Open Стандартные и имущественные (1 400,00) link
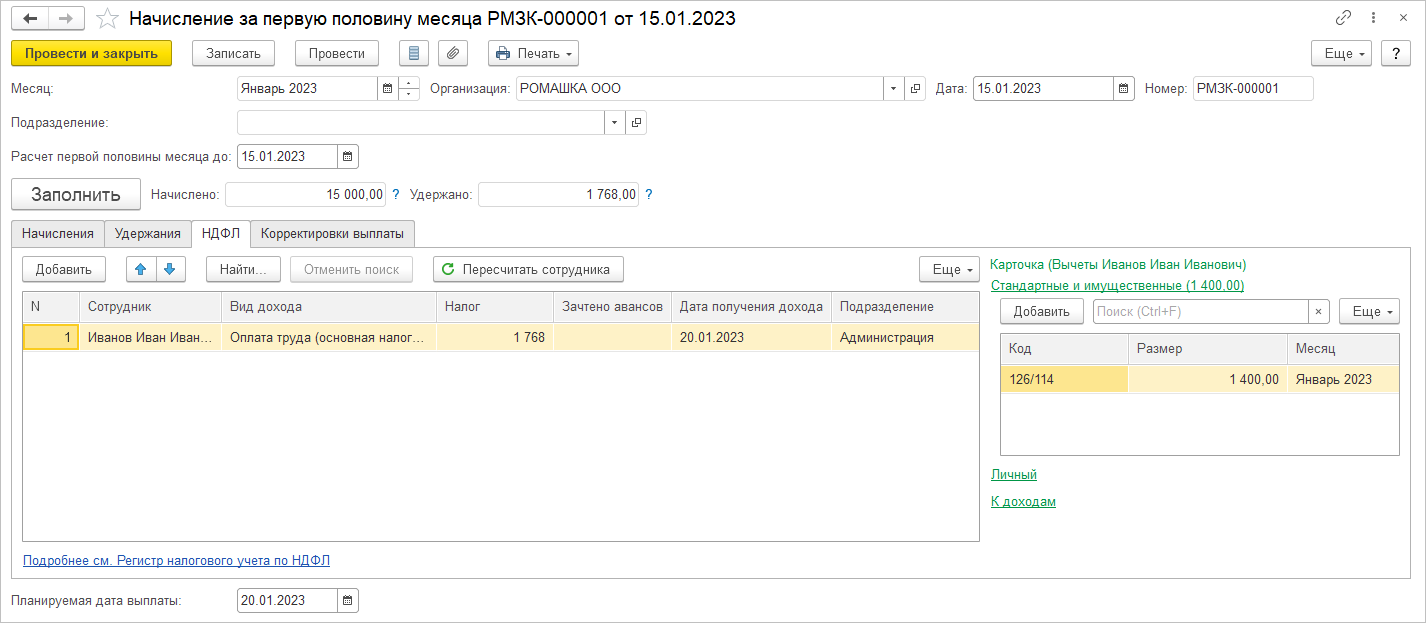Image resolution: width=1426 pixels, height=623 pixels. coord(1117,285)
